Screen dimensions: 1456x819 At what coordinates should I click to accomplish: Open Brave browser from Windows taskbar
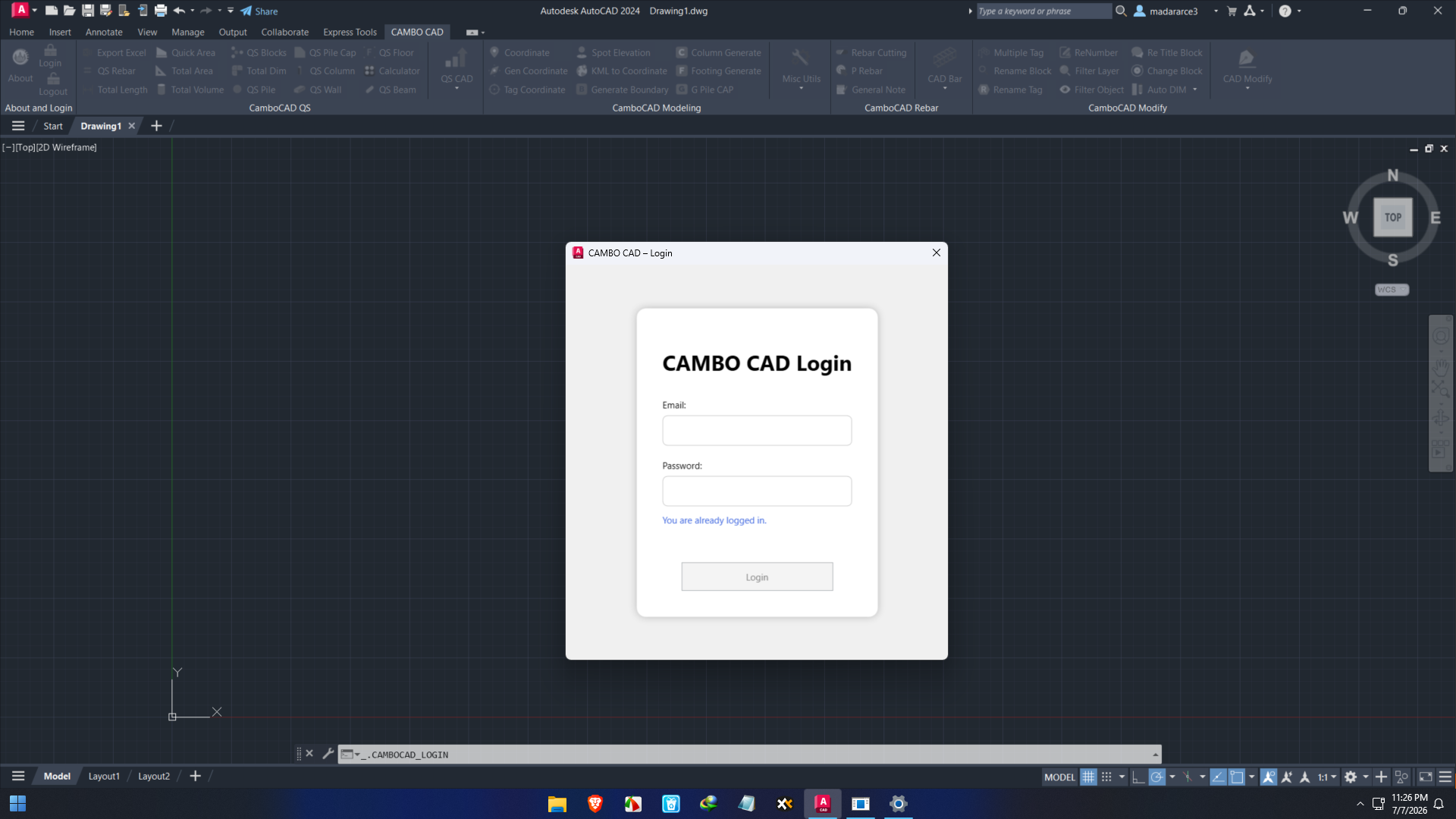pos(595,803)
